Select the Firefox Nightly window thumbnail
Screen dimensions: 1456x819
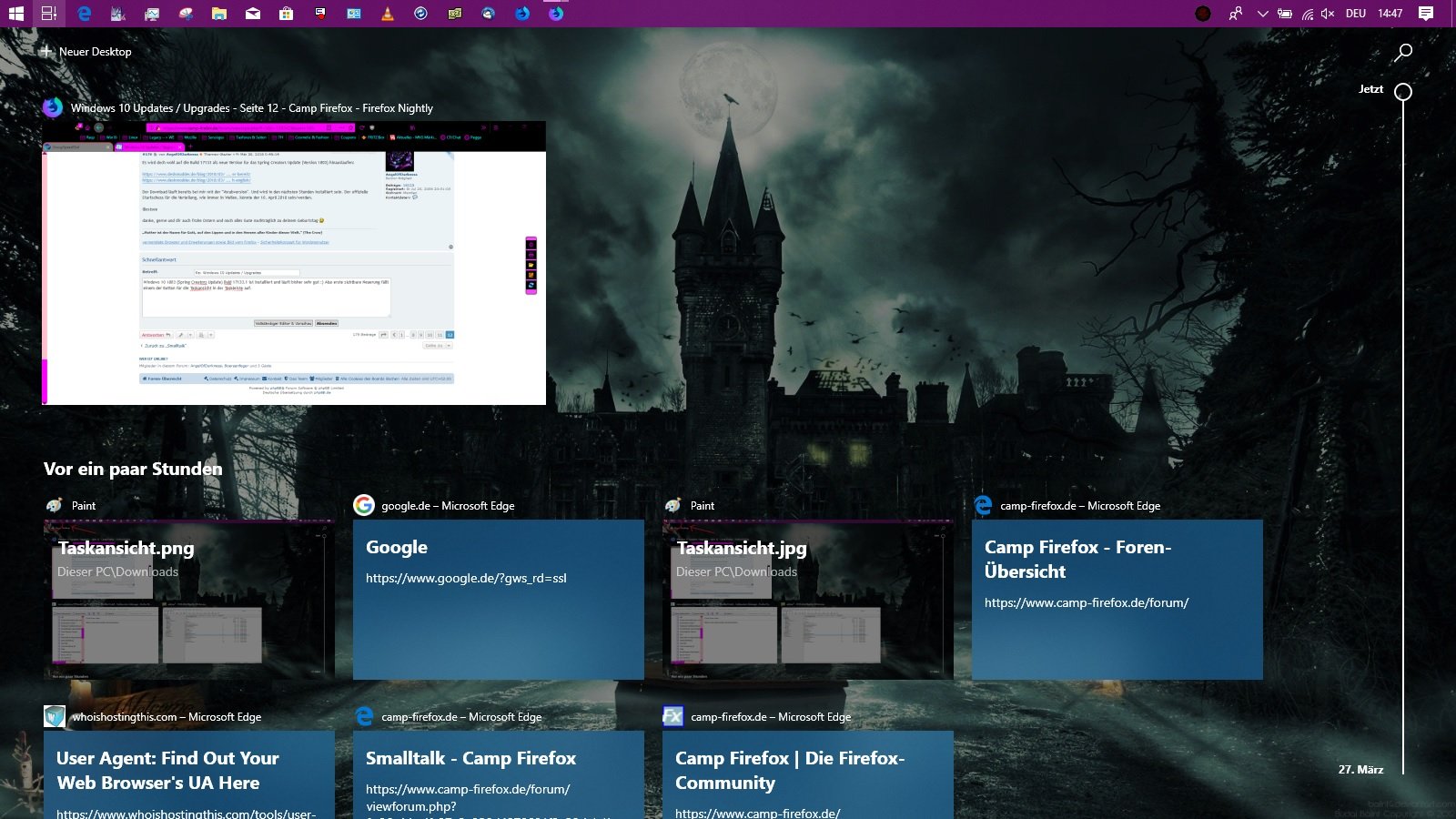(x=294, y=263)
